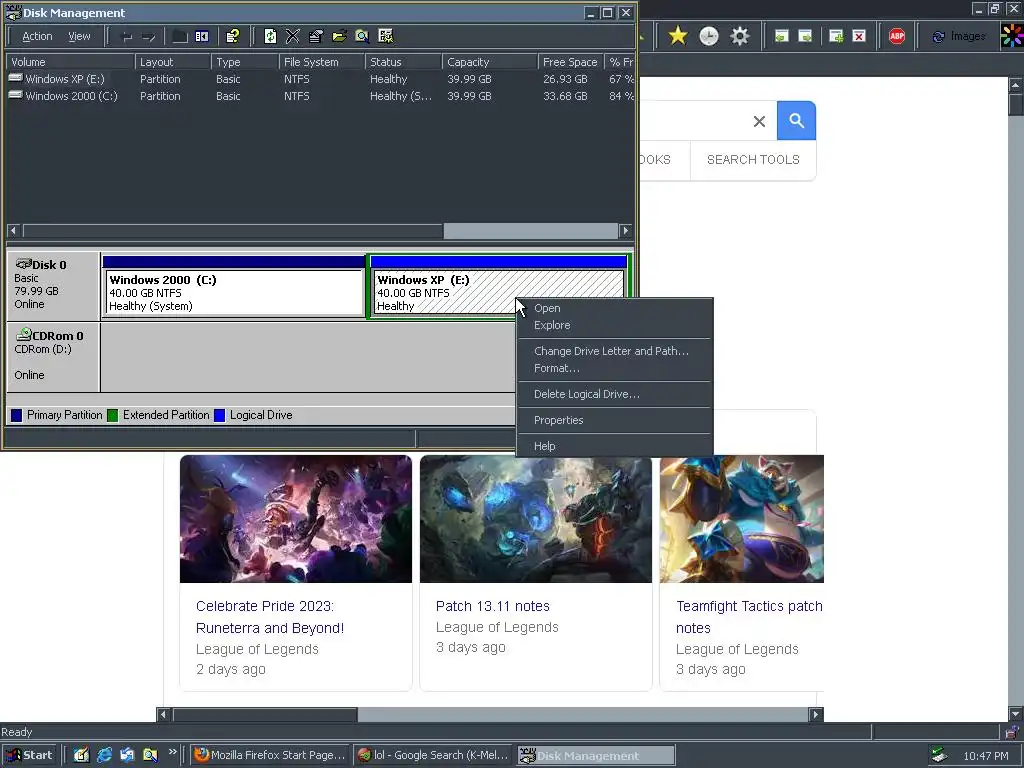Switch to lol - Google Search taskbar button

point(434,756)
